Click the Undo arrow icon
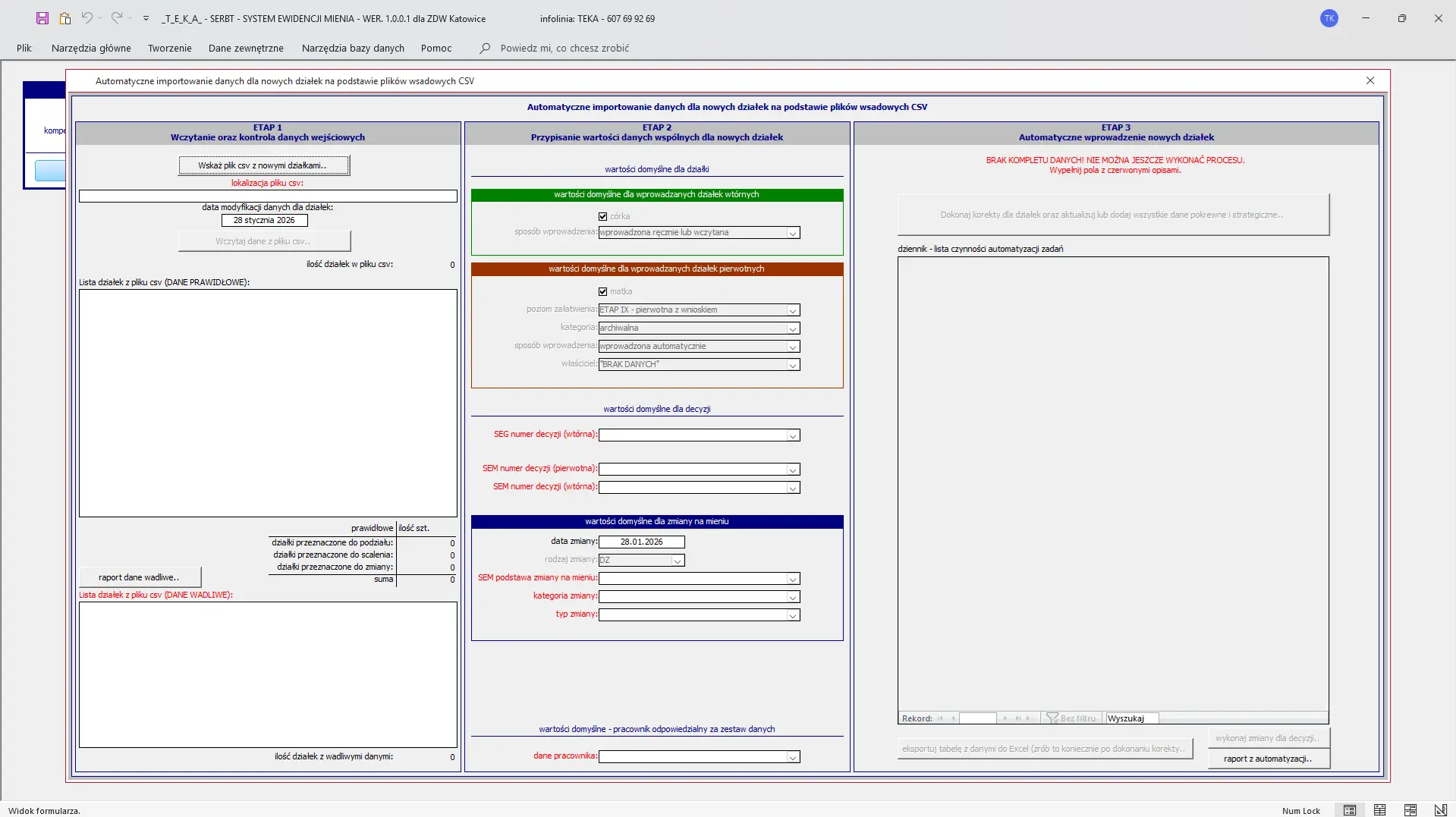The width and height of the screenshot is (1456, 817). click(x=87, y=17)
